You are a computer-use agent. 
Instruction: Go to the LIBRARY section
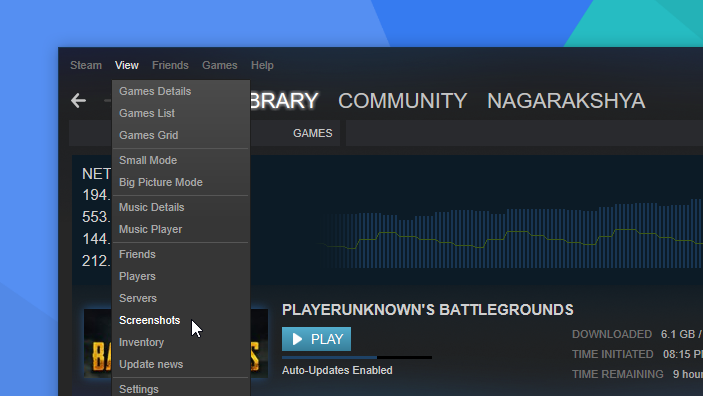(x=284, y=100)
